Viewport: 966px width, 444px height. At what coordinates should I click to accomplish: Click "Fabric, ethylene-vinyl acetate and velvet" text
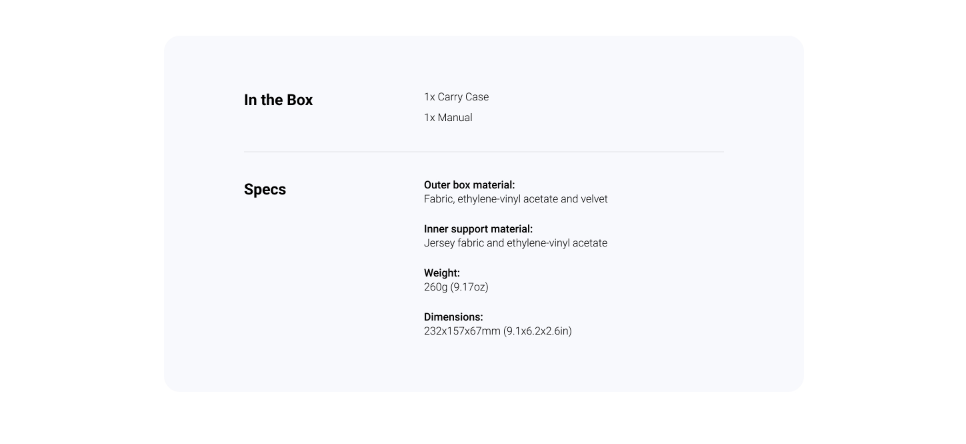point(516,199)
